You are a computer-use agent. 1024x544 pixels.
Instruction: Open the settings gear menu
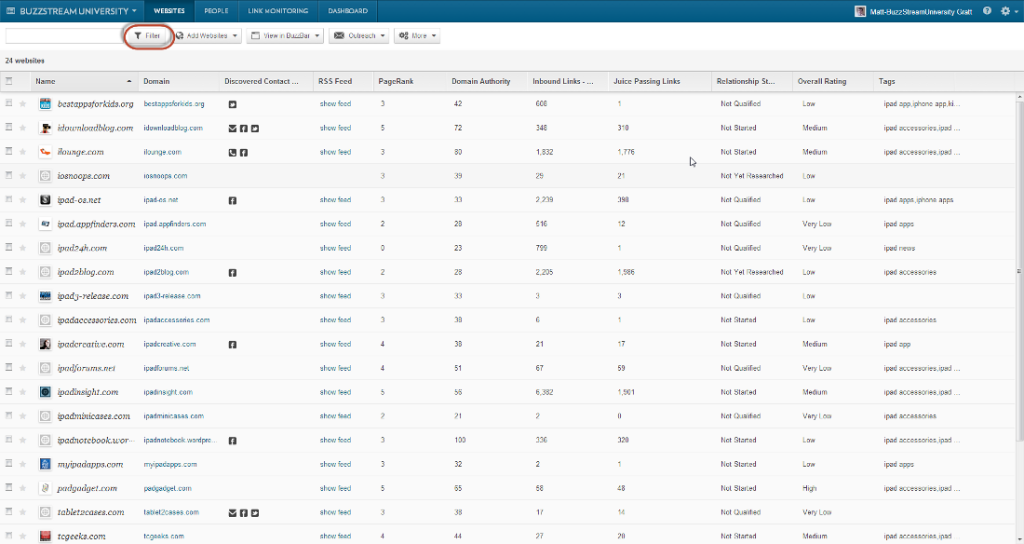tap(1005, 11)
